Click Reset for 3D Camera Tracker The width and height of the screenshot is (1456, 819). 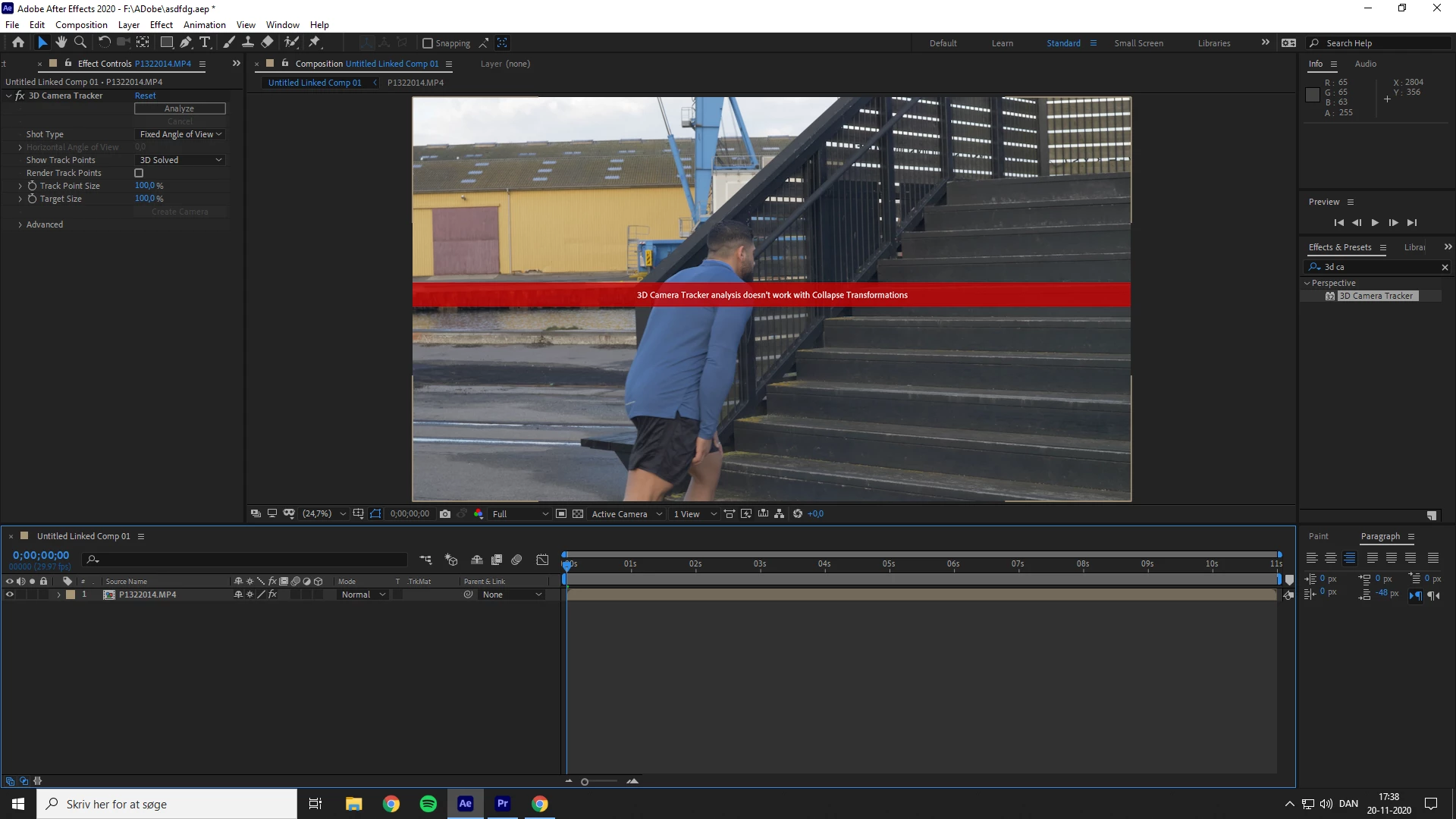point(145,96)
